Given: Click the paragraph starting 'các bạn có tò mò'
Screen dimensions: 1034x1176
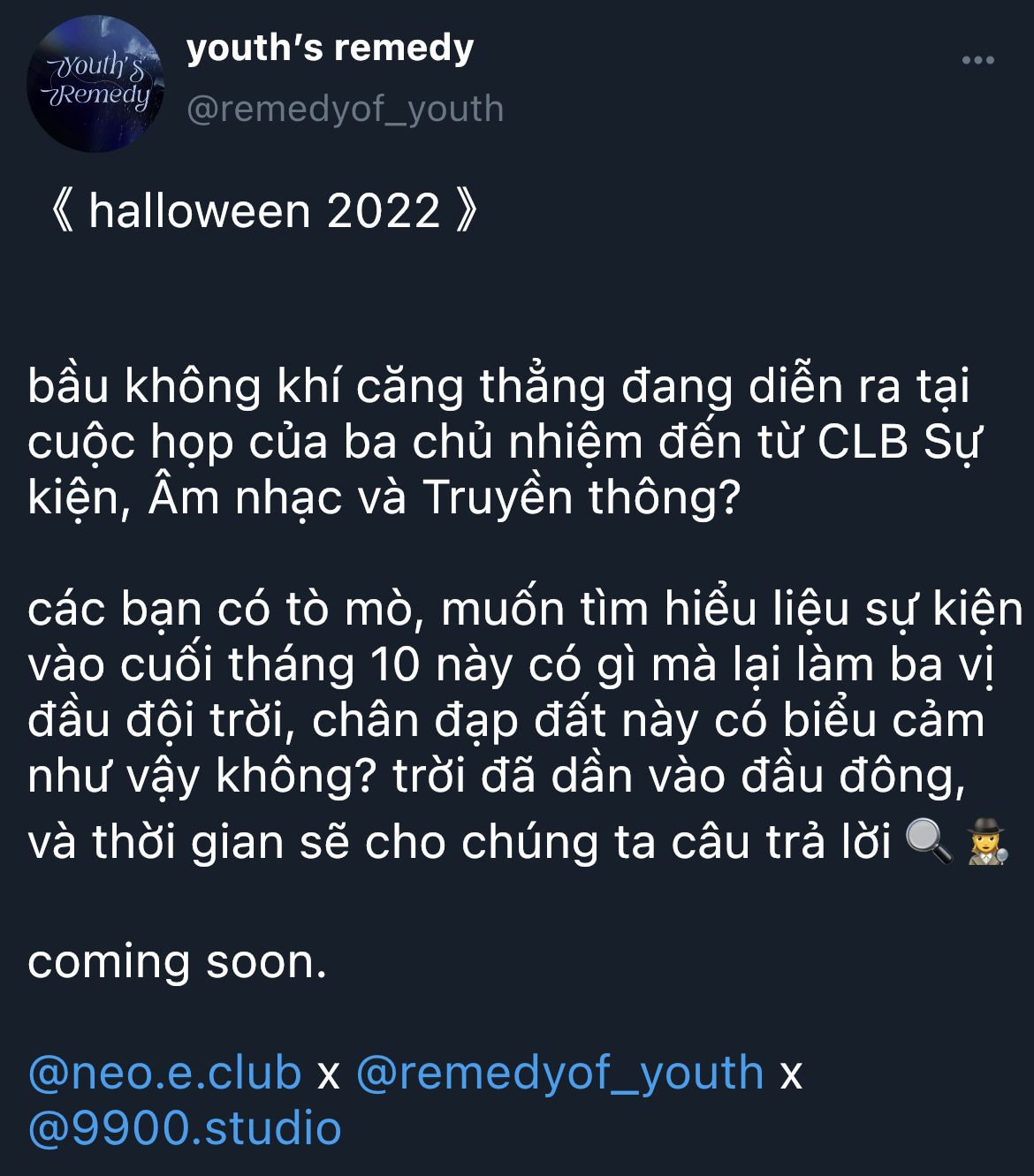Looking at the screenshot, I should click(x=525, y=723).
